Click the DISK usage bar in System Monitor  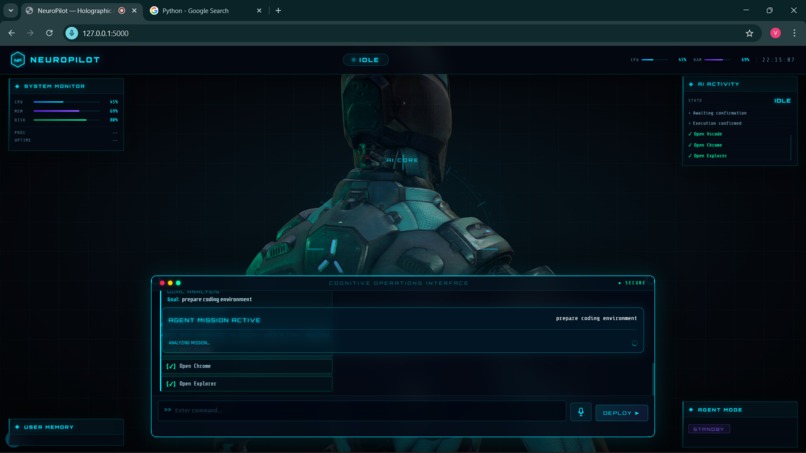67,120
